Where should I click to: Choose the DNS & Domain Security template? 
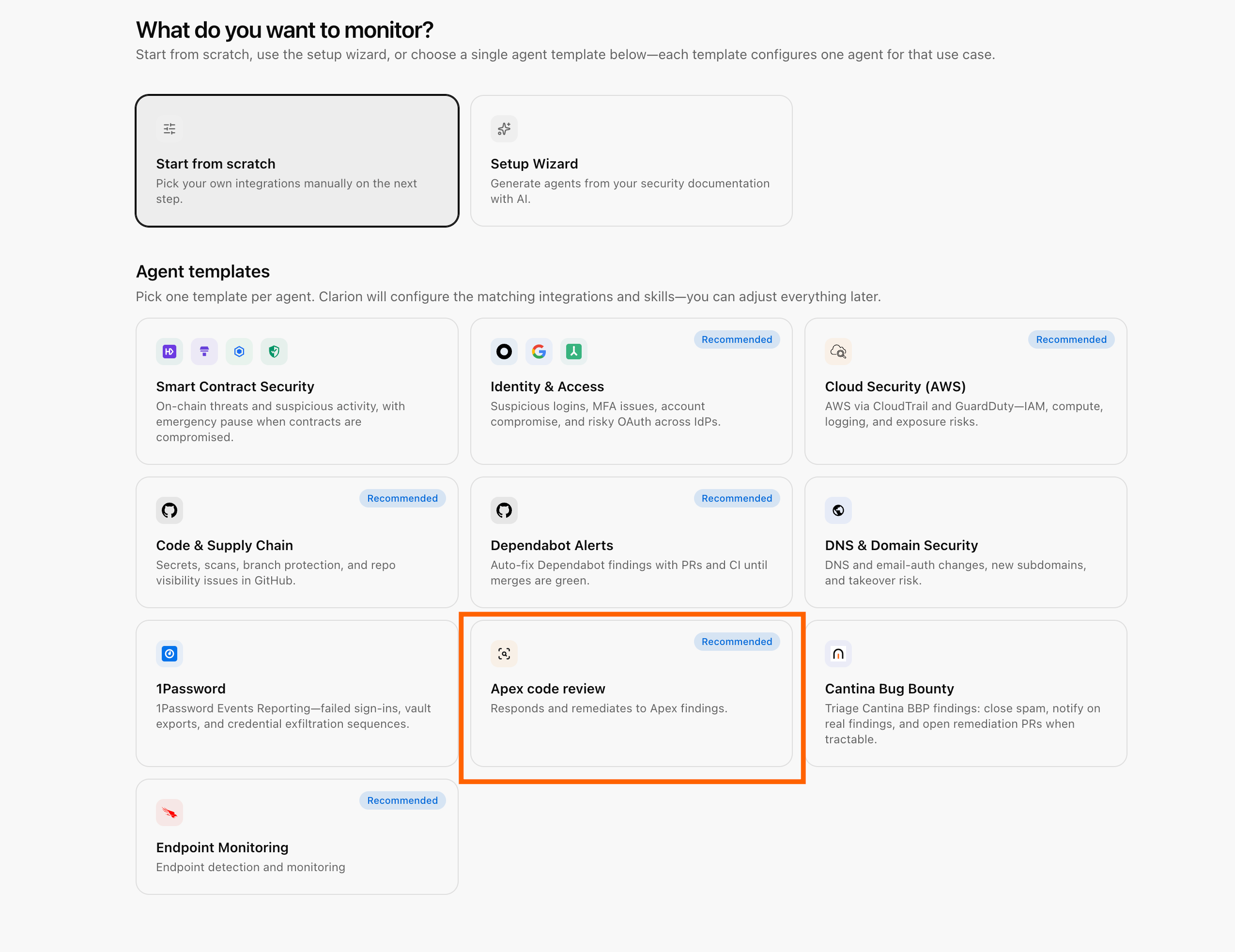965,542
